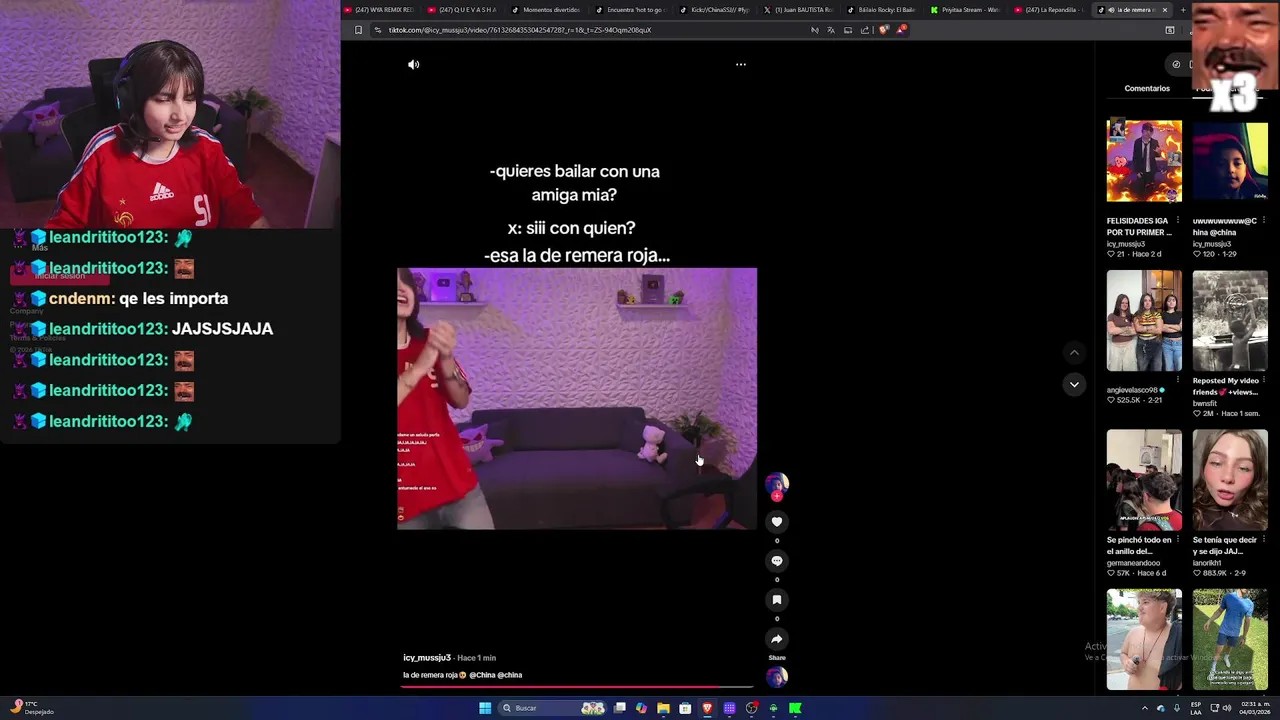This screenshot has height=720, width=1280.
Task: Save the video with bookmark icon
Action: (777, 600)
